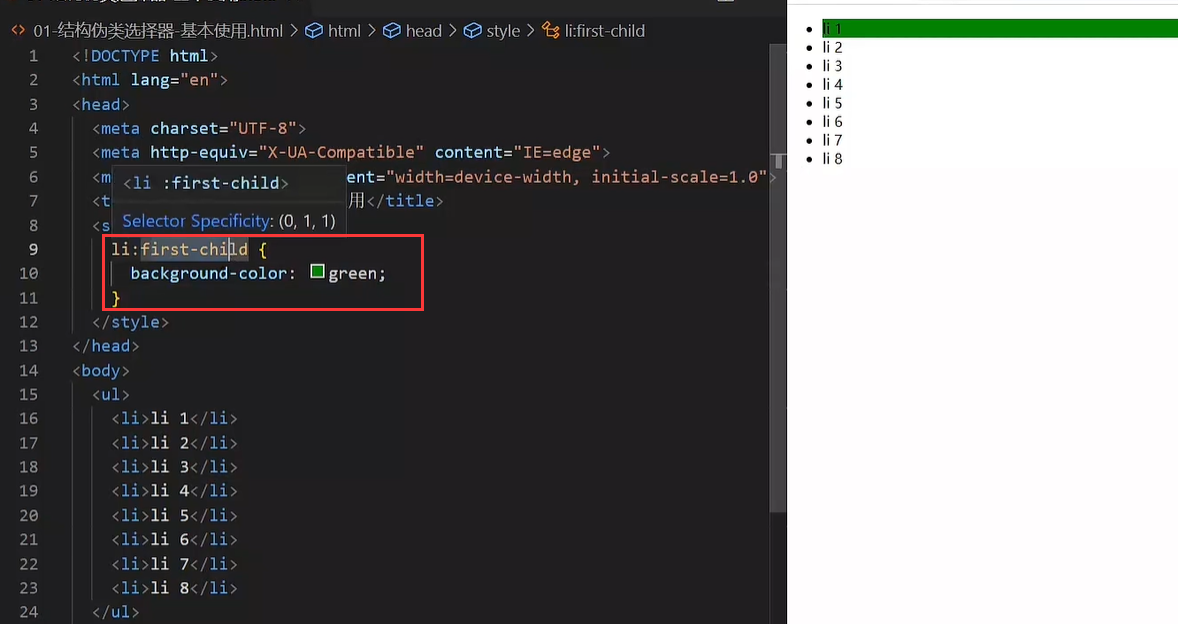Expand the style breadcrumb segment
The height and width of the screenshot is (624, 1178).
pyautogui.click(x=503, y=31)
